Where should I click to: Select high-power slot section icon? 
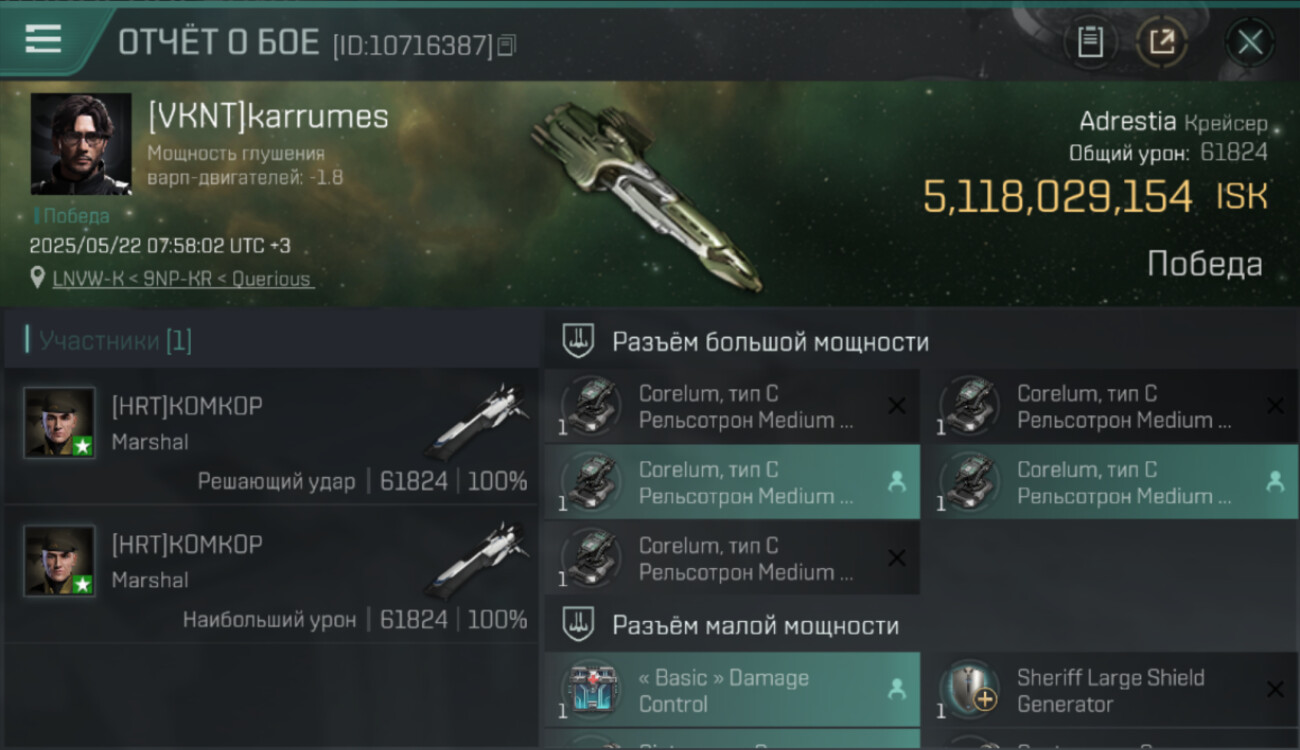[x=578, y=342]
